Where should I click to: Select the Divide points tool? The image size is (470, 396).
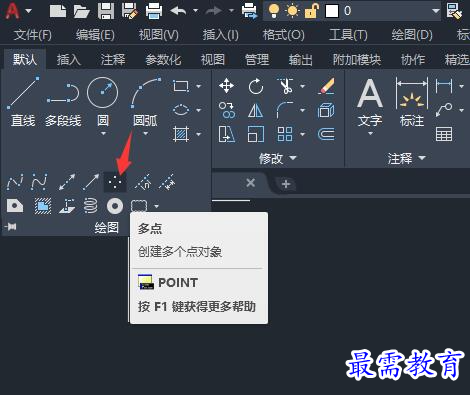(143, 182)
